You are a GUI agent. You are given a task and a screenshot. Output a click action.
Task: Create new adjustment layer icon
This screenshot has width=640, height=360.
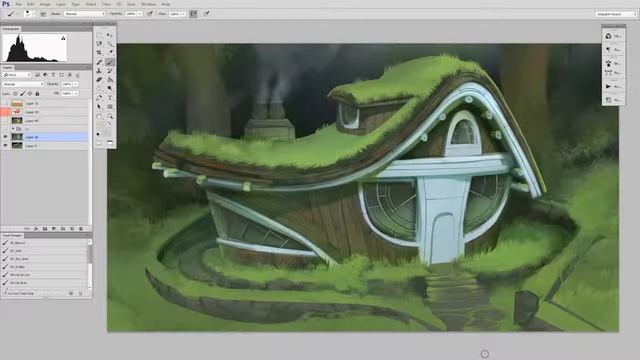[x=54, y=229]
